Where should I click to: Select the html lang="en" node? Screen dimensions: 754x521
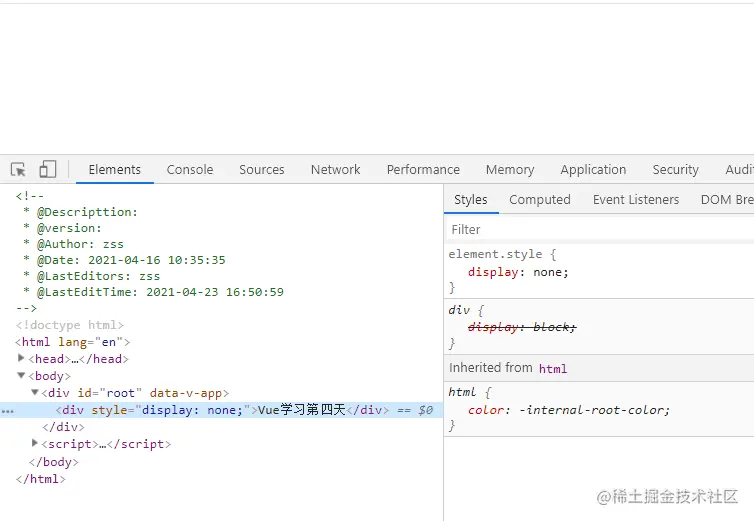[73, 342]
